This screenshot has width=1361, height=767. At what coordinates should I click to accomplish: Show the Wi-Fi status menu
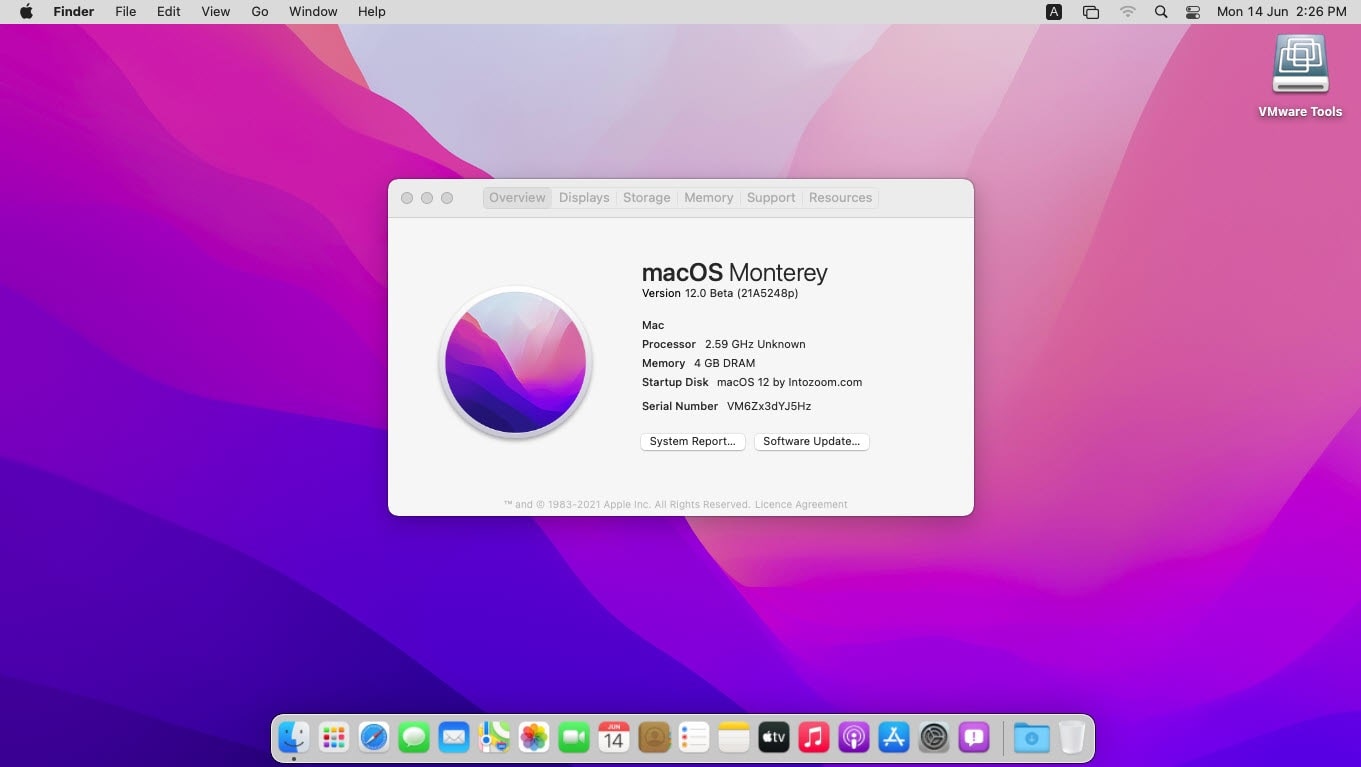(1128, 12)
